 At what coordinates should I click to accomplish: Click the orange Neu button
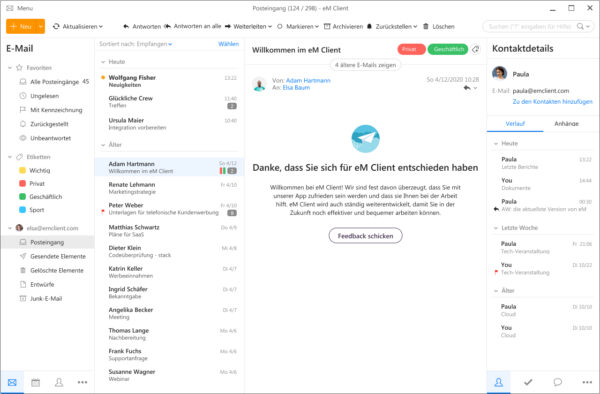[x=21, y=26]
